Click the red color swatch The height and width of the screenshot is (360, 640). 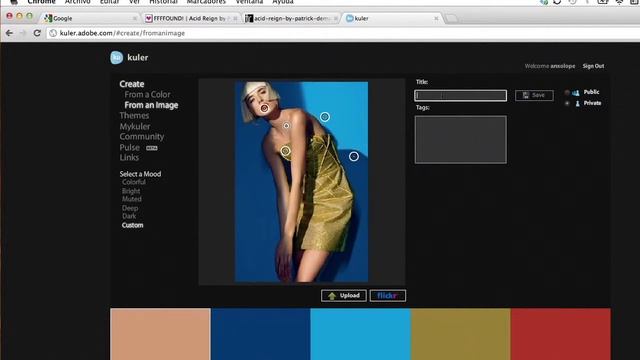coord(561,334)
